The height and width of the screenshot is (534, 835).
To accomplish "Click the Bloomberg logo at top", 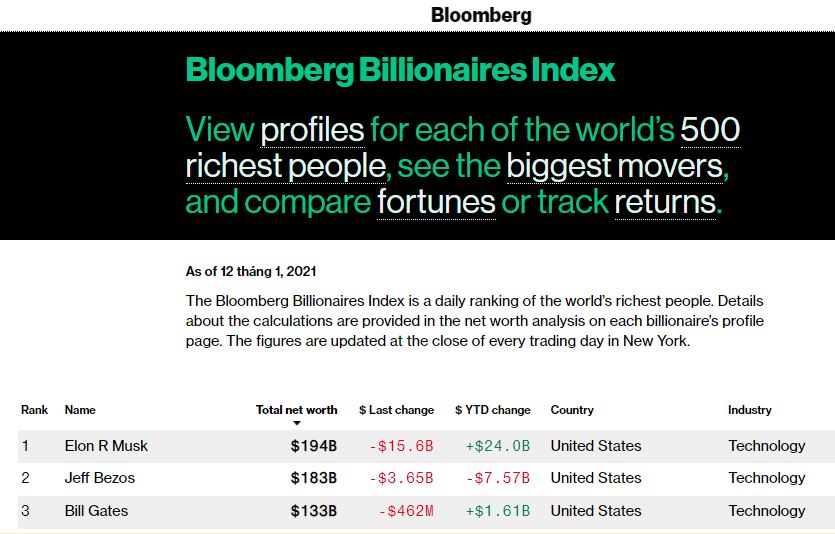I will pos(481,15).
